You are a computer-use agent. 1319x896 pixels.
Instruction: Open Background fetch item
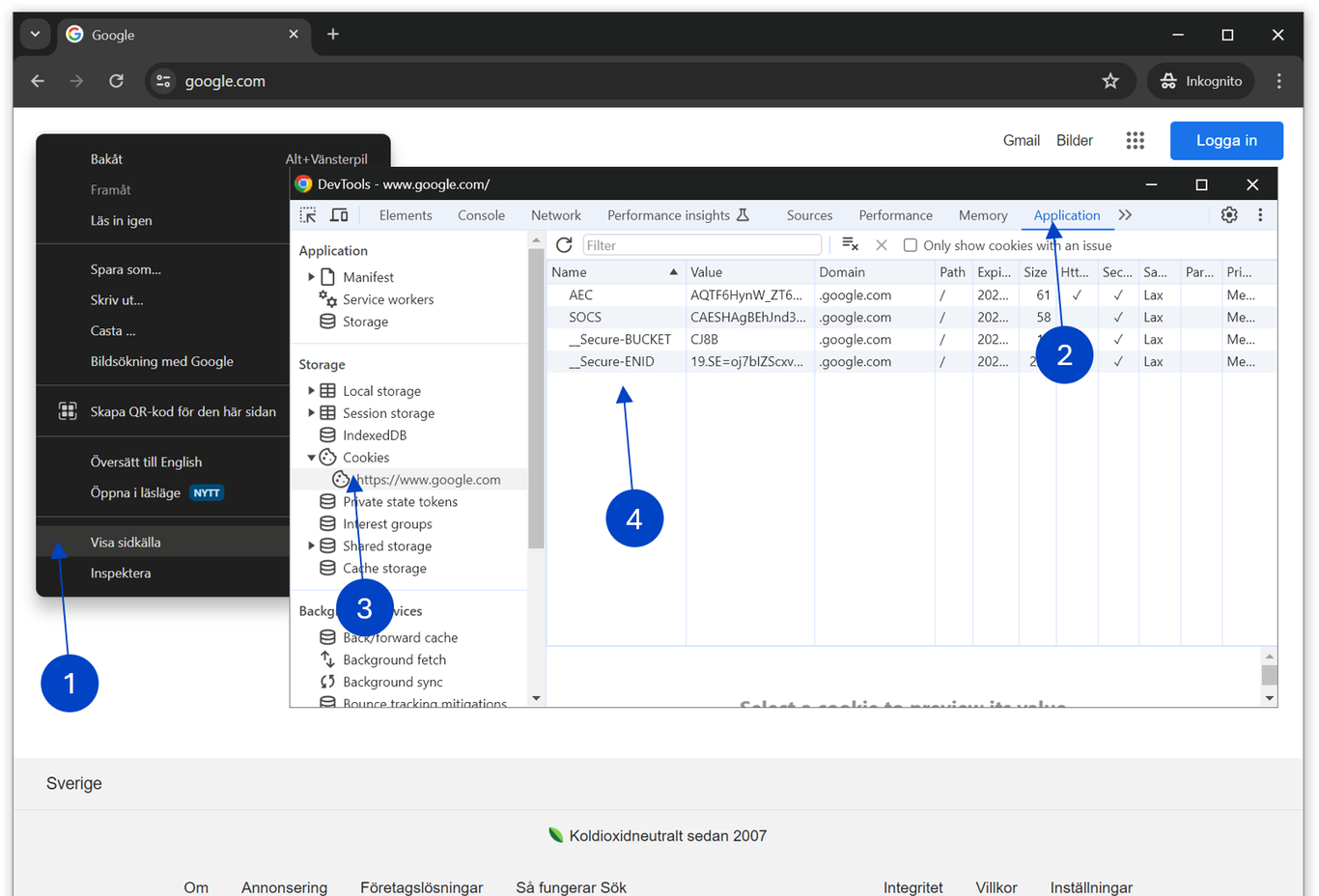coord(394,660)
